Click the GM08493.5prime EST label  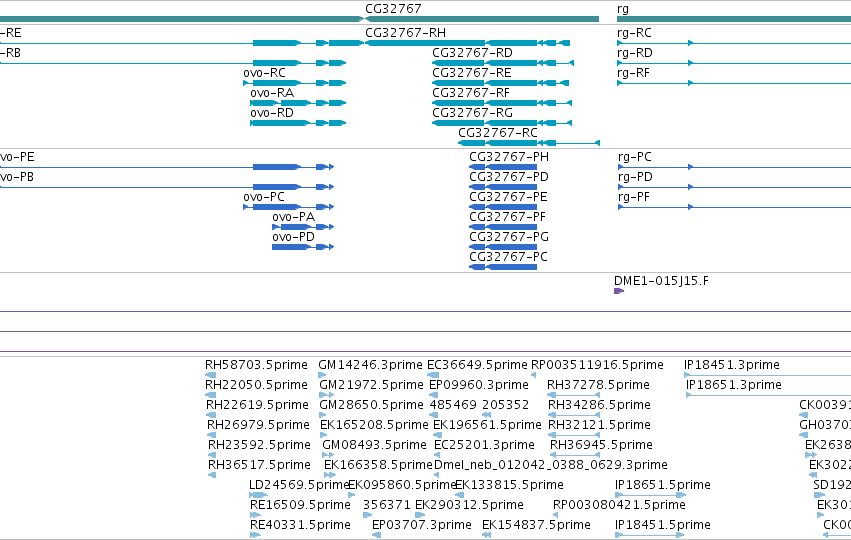click(x=374, y=445)
